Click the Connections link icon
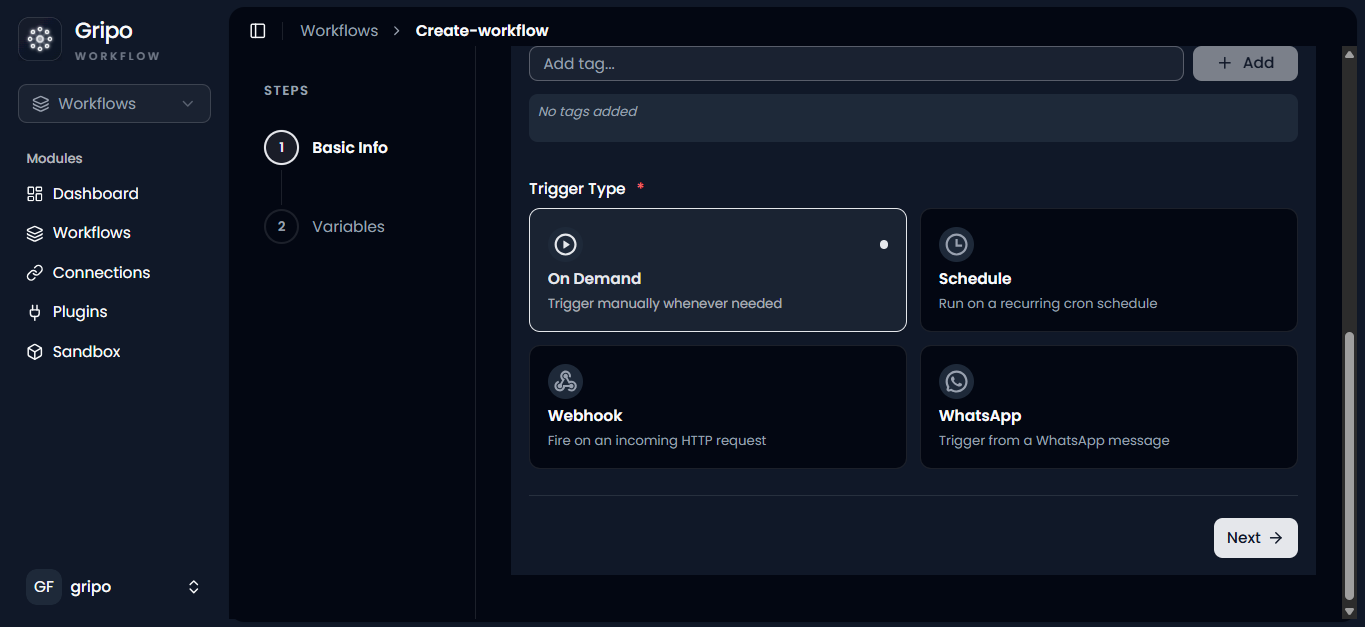1365x627 pixels. [35, 273]
